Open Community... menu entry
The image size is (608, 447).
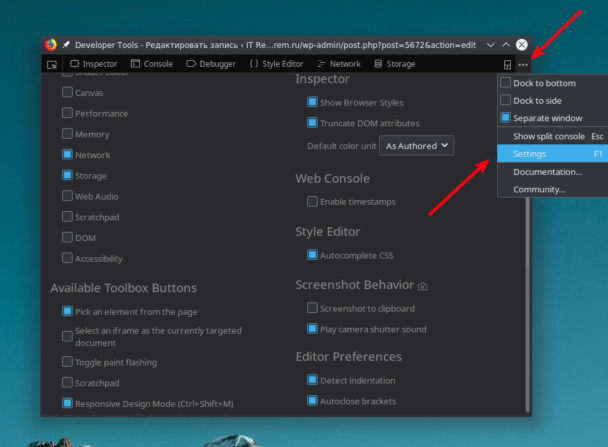click(553, 190)
